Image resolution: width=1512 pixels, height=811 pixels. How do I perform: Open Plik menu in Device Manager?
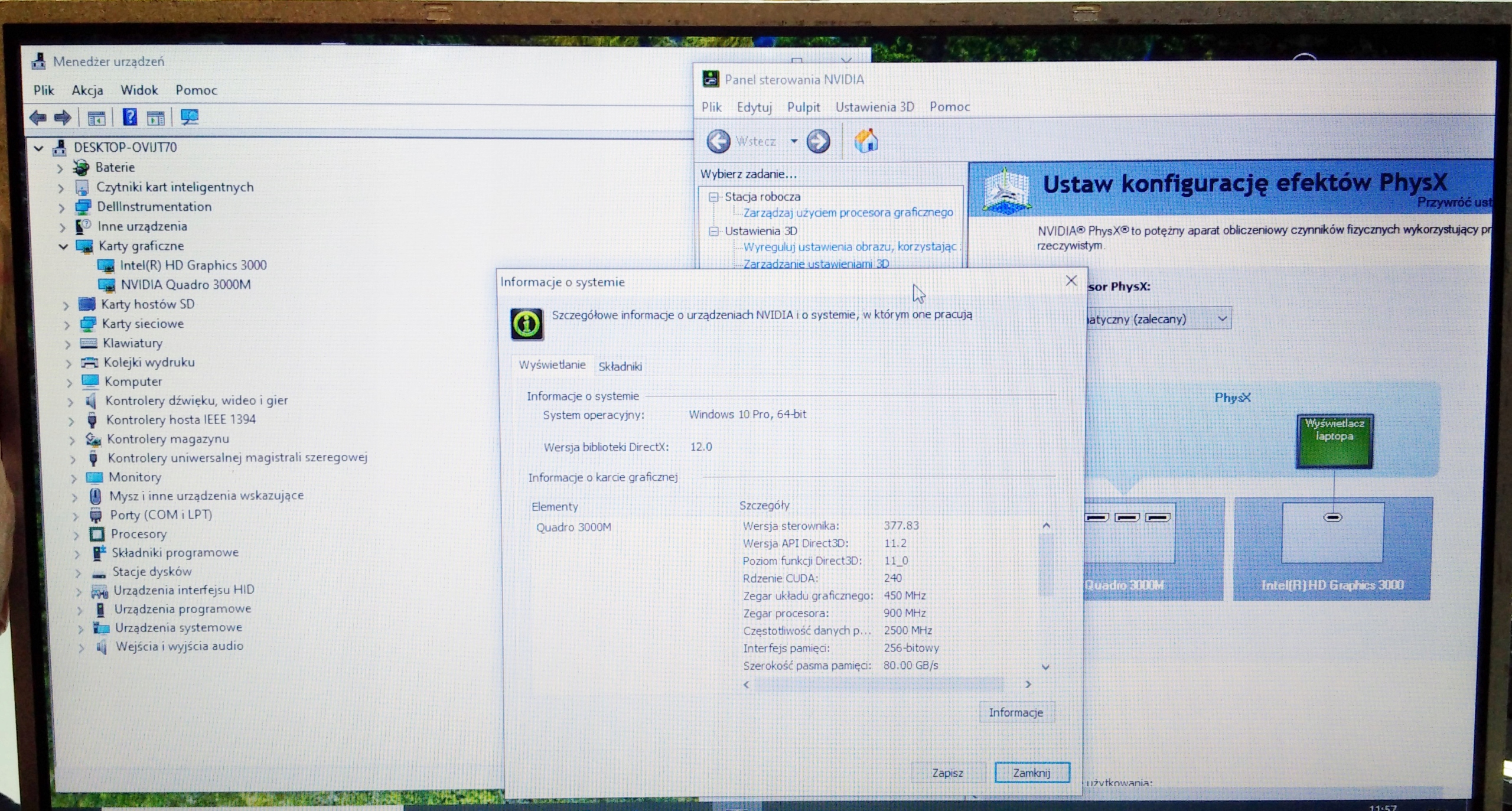[x=44, y=90]
